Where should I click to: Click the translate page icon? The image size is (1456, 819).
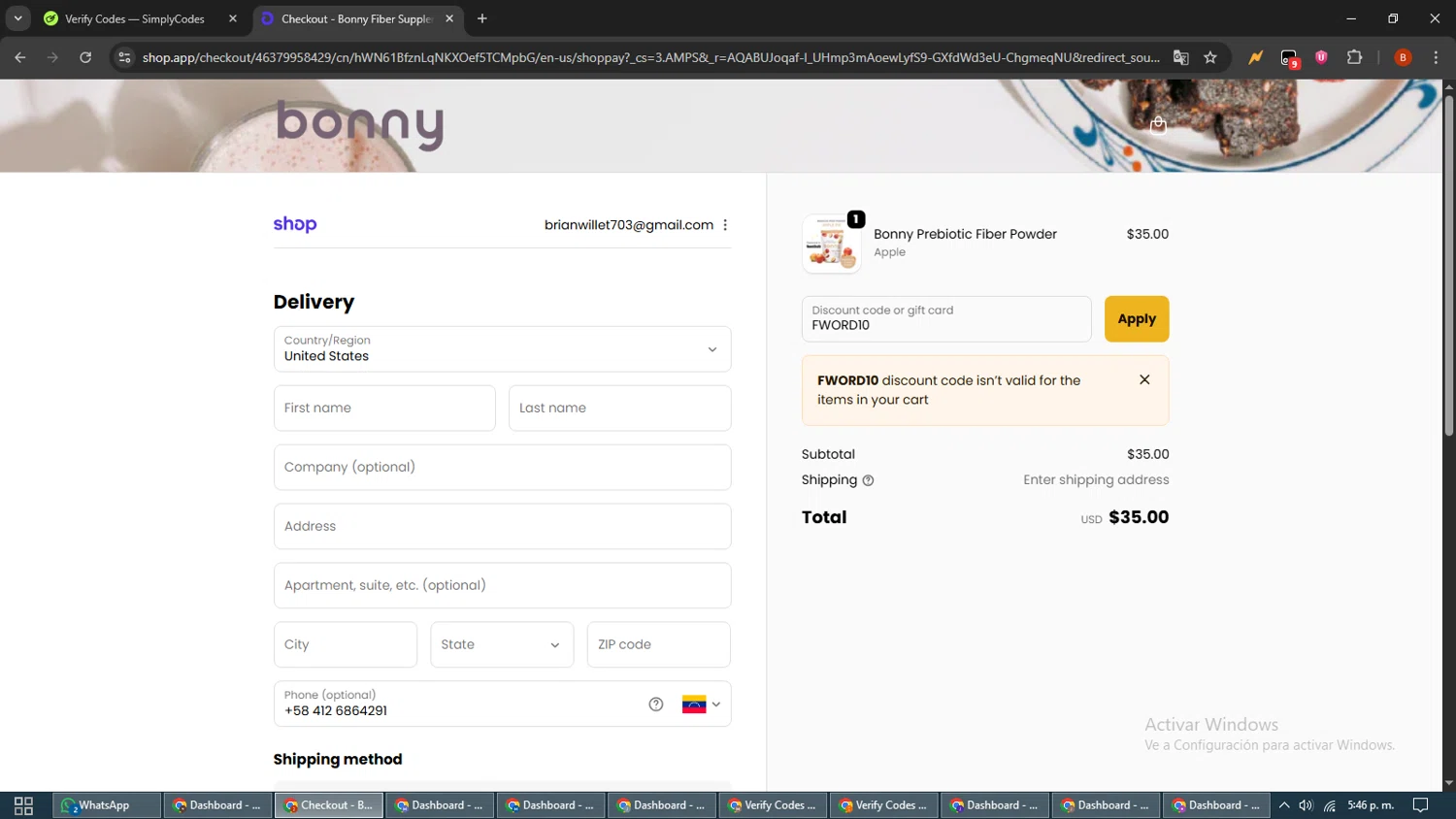1180,57
